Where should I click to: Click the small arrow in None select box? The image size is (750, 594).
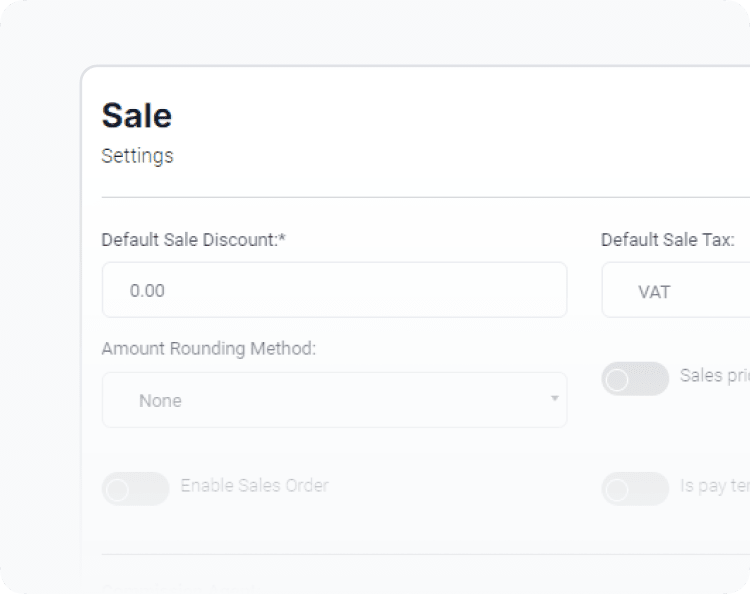pos(554,399)
